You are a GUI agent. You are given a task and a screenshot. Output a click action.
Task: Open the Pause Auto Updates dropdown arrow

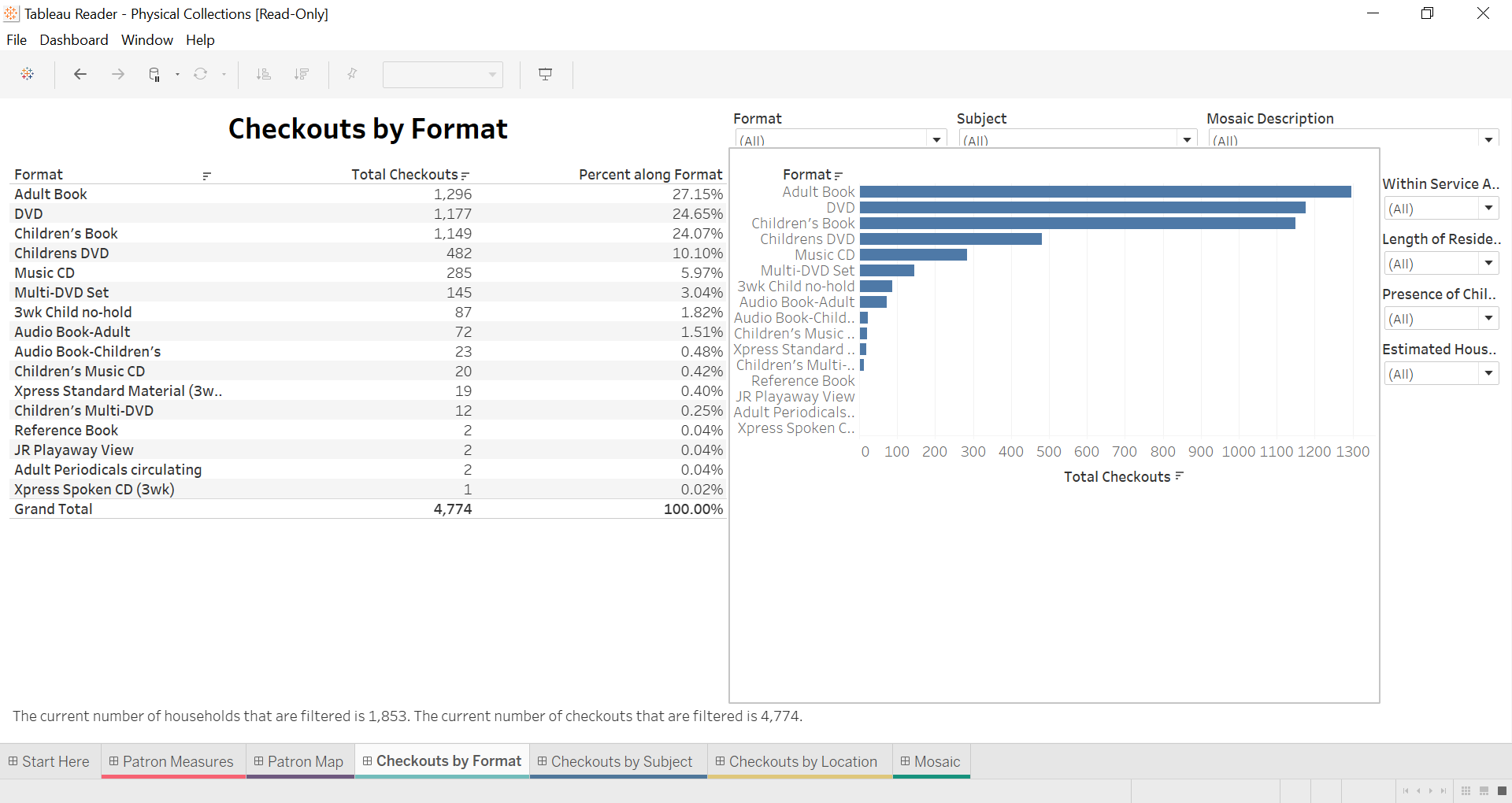177,75
